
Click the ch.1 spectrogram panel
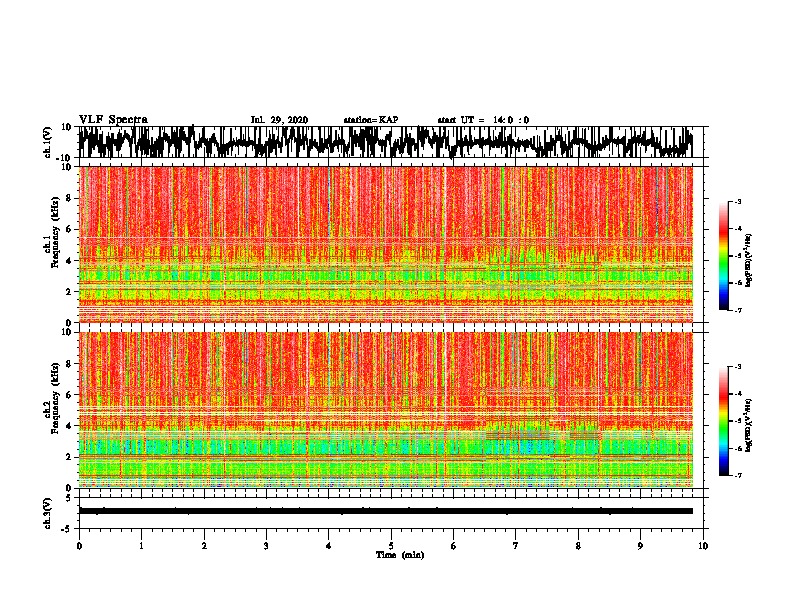pos(385,244)
